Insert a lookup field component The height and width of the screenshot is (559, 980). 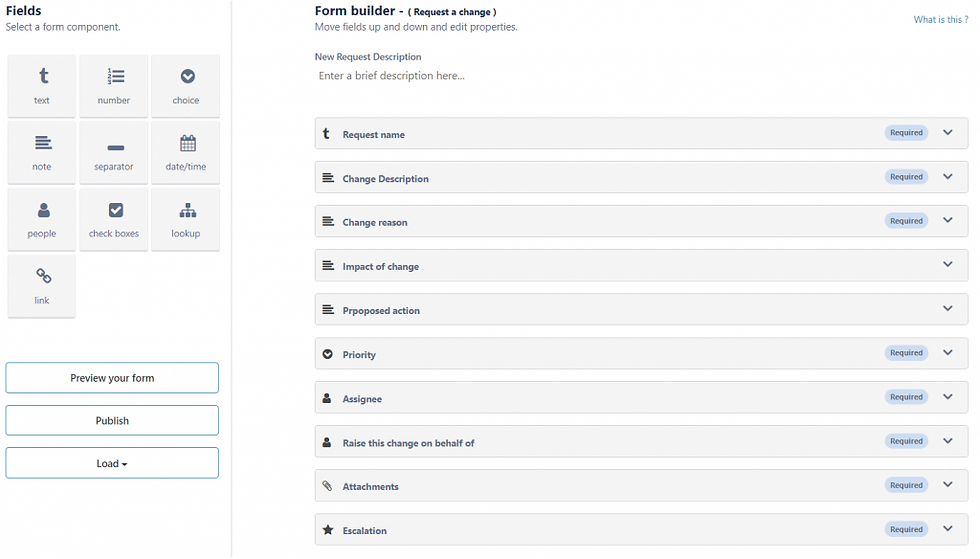tap(186, 219)
